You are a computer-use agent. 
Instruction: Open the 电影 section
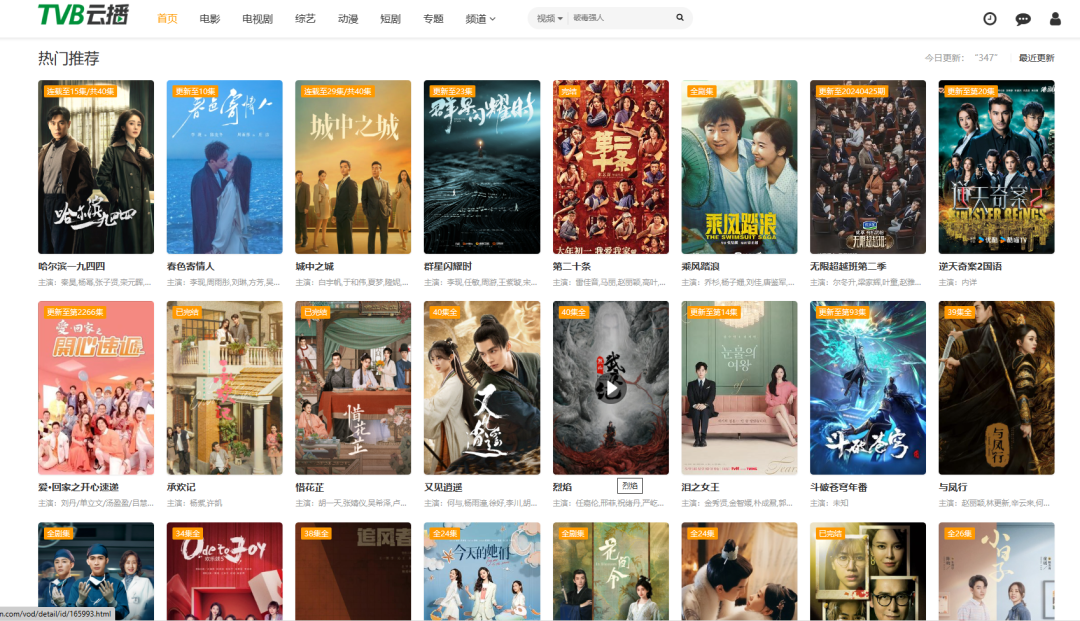point(210,19)
